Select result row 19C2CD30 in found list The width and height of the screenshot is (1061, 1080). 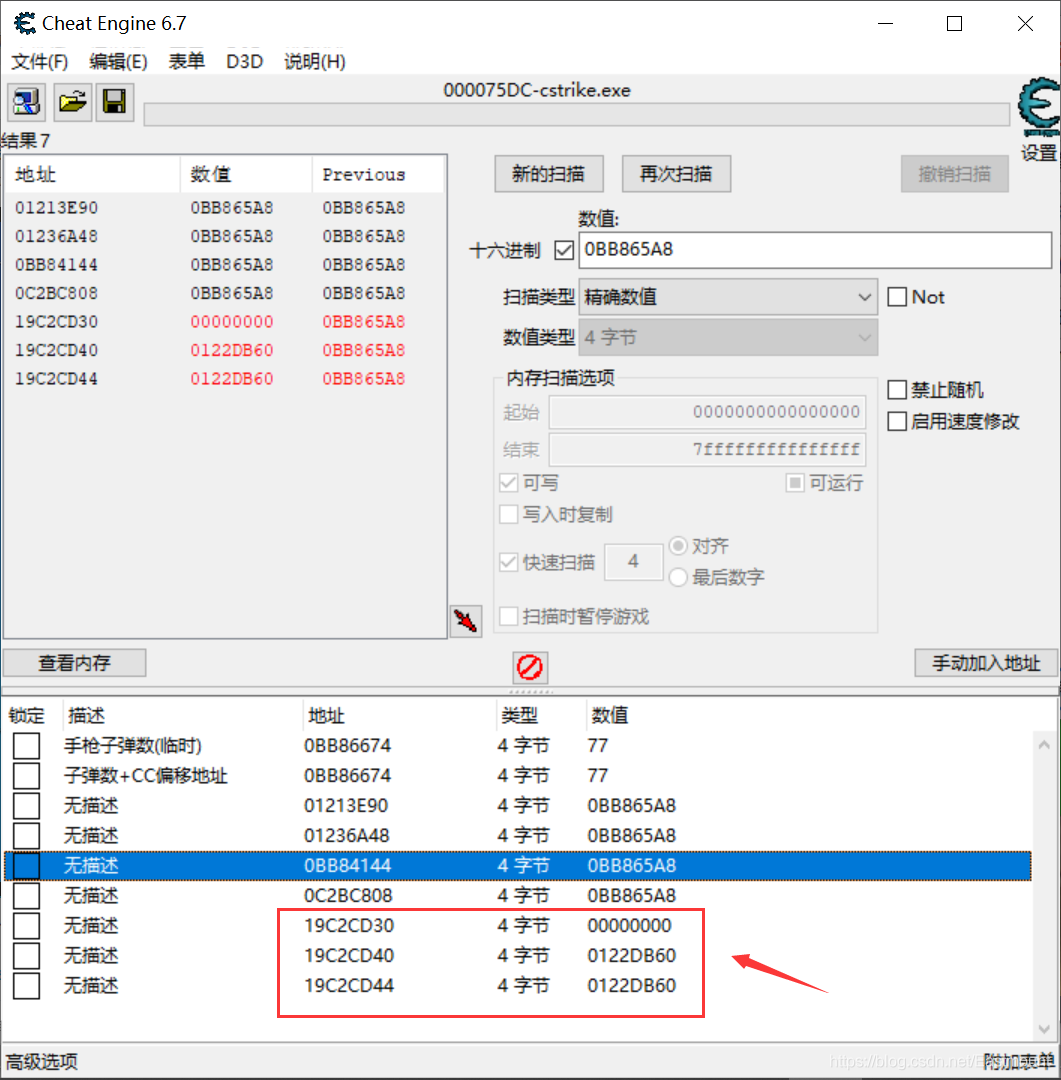click(x=225, y=322)
